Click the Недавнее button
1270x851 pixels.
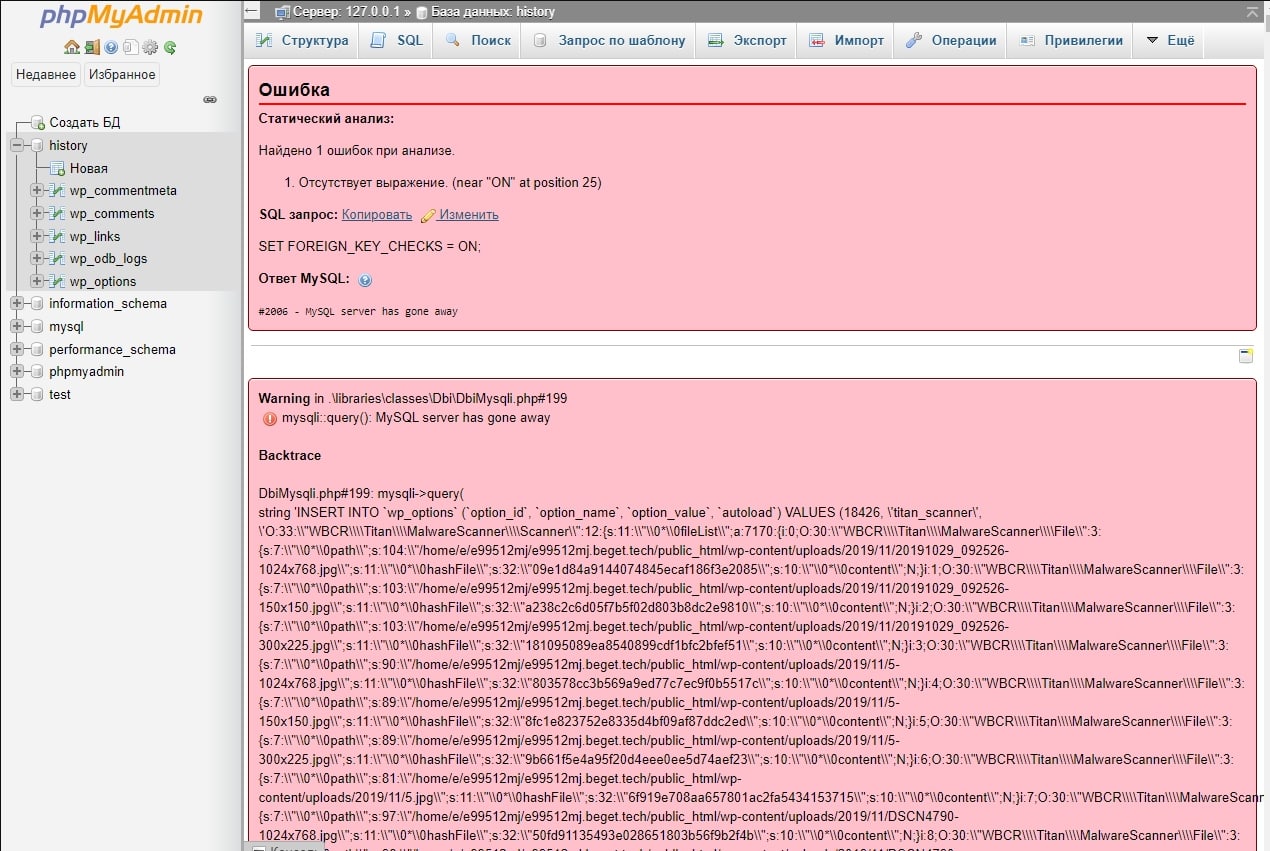[46, 74]
